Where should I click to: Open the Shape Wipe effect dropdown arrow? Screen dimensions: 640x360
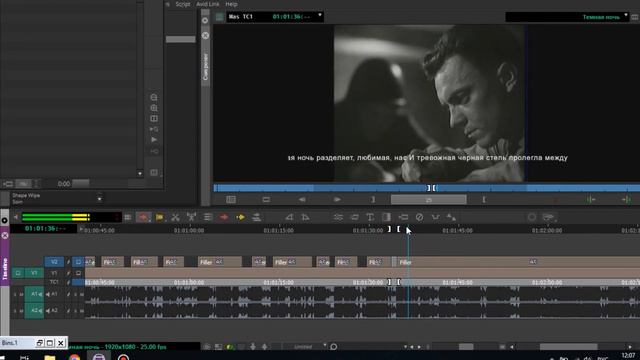click(x=100, y=199)
